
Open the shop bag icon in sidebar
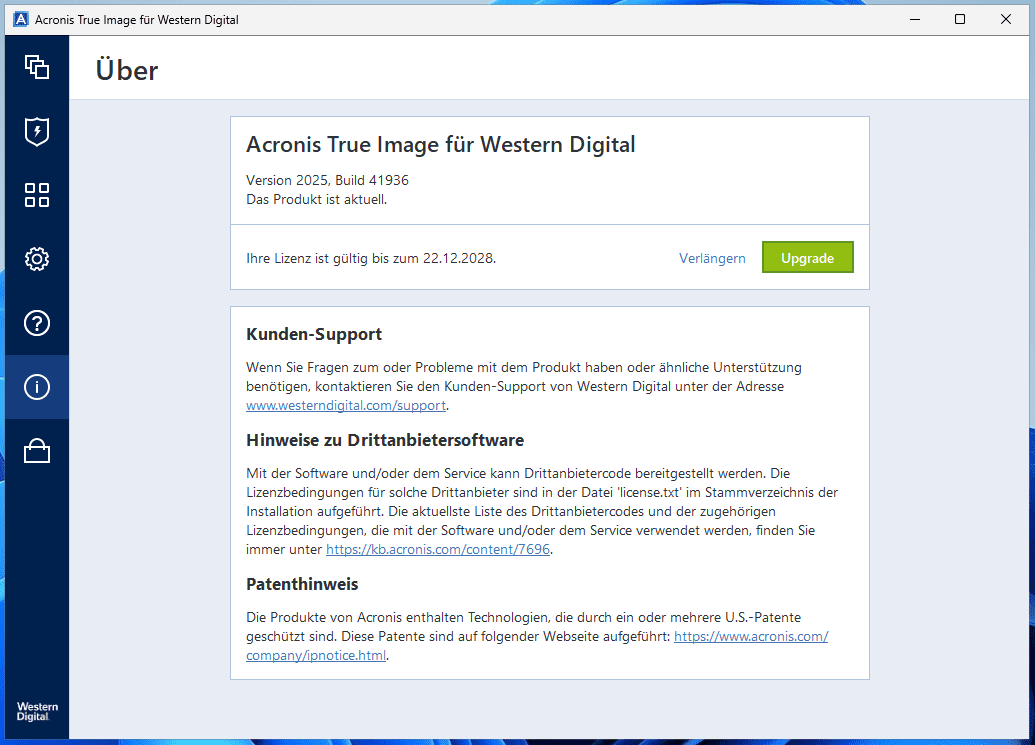tap(37, 451)
